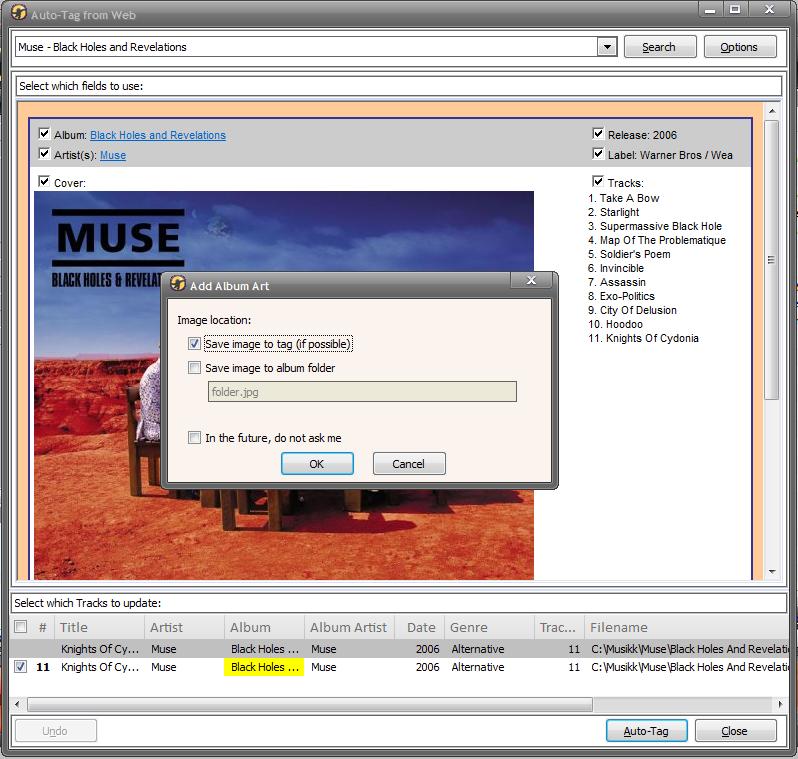Click Cancel in Add Album Art dialog
798x759 pixels.
pyautogui.click(x=409, y=464)
